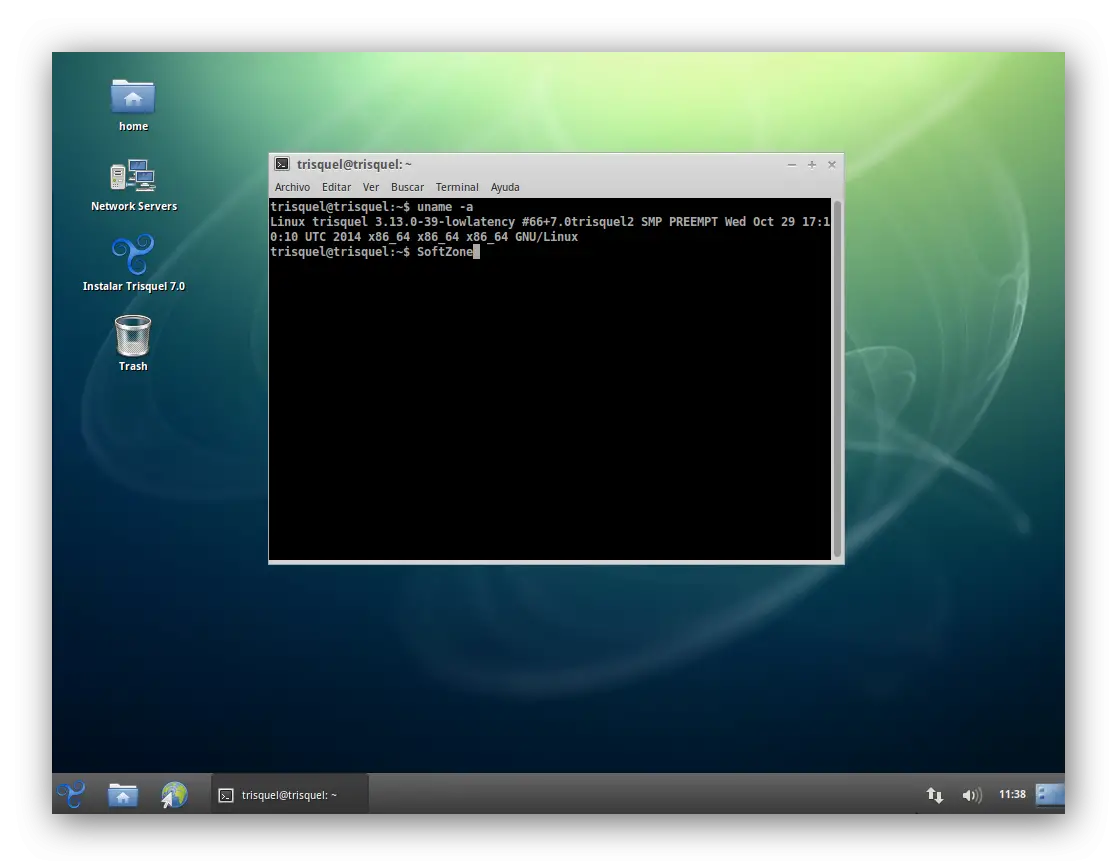This screenshot has width=1117, height=866.
Task: Open the Terminal menu
Action: [457, 187]
